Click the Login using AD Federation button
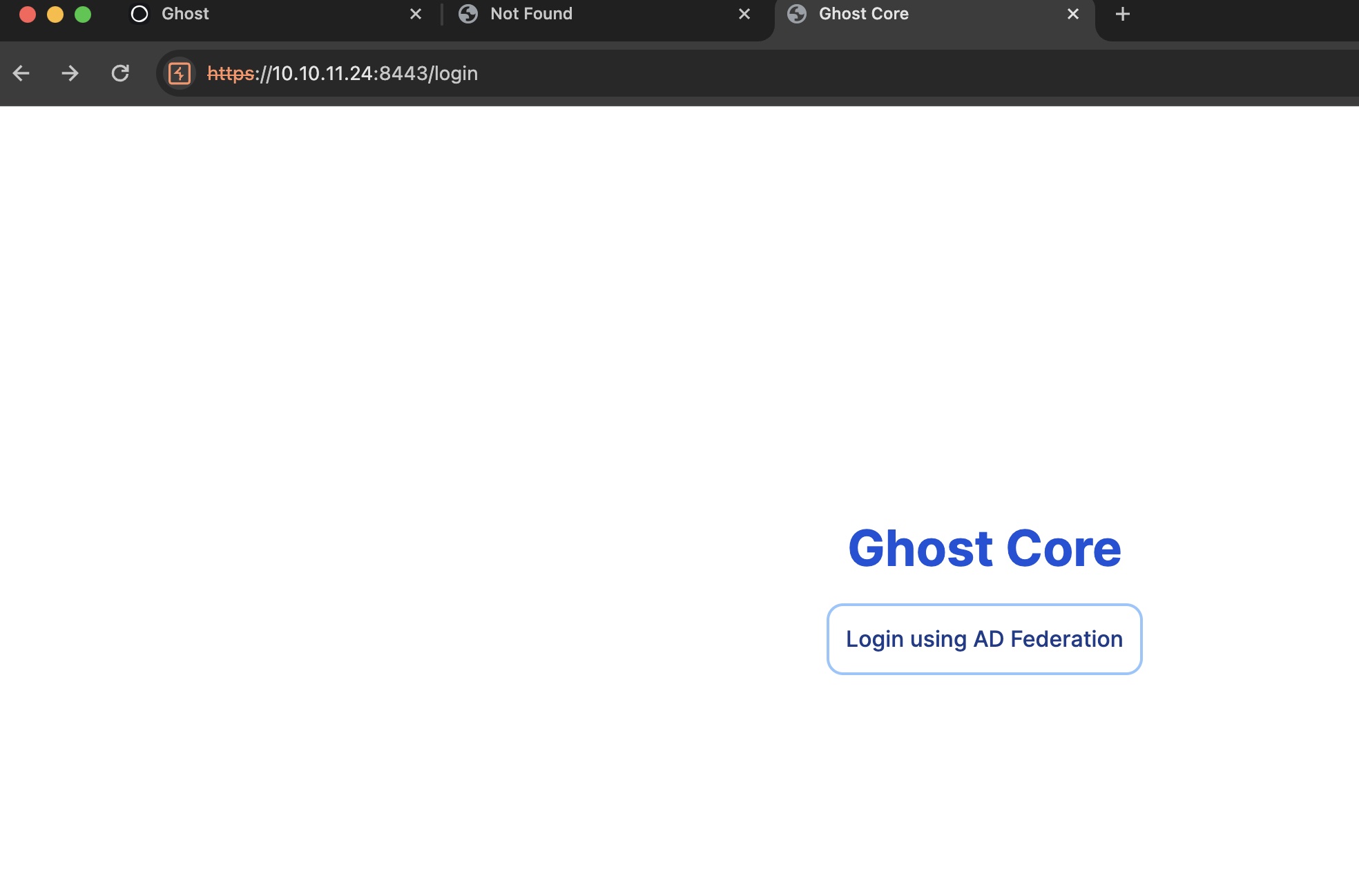The width and height of the screenshot is (1359, 896). click(x=984, y=639)
